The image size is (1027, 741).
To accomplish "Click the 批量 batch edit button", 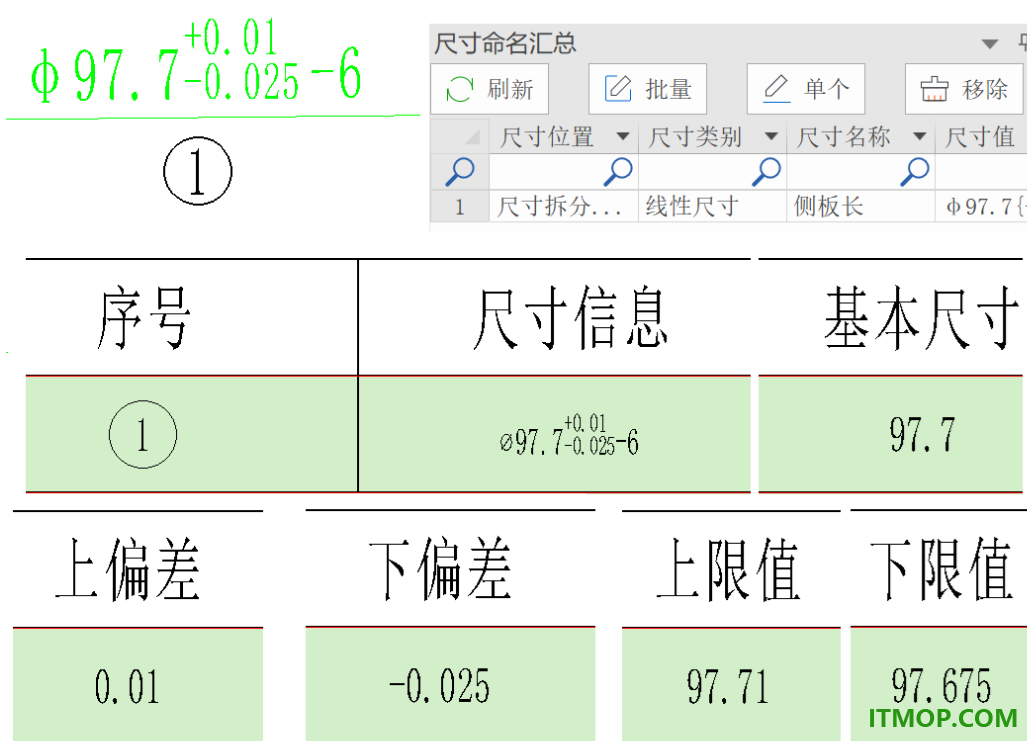I will (x=647, y=89).
